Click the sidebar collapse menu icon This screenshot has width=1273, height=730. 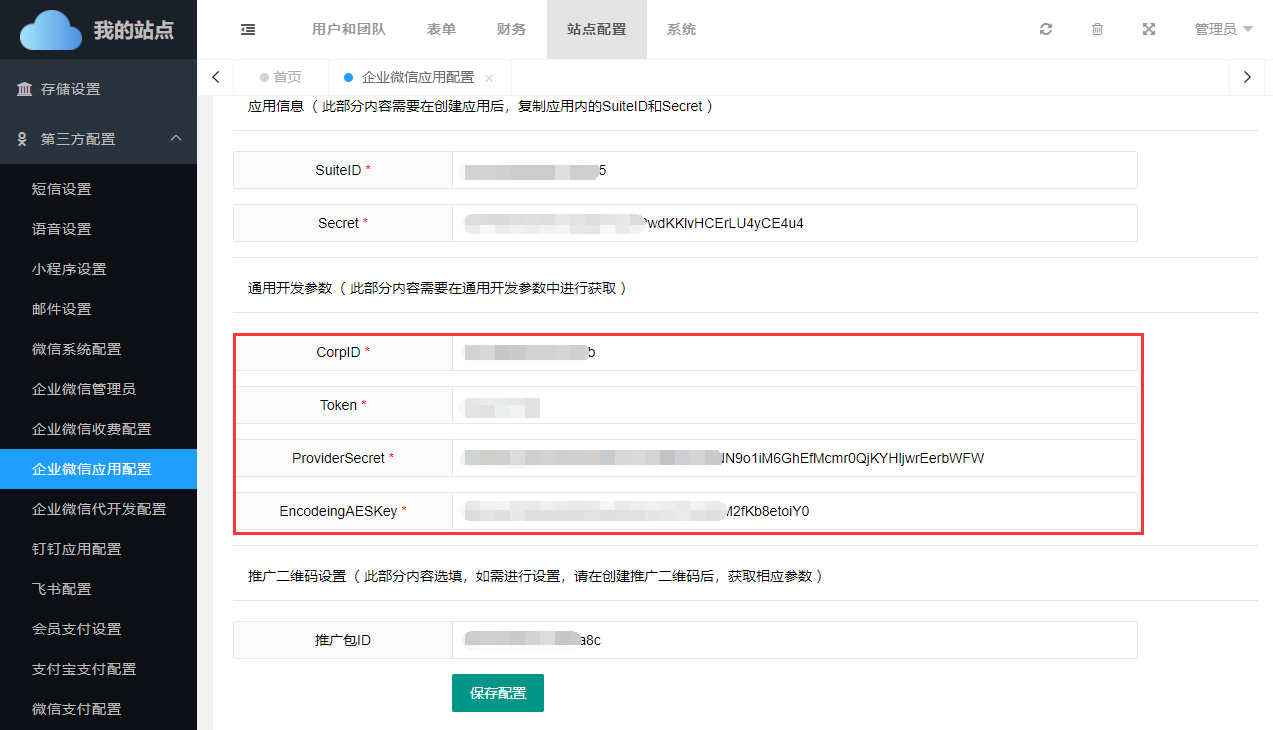[x=248, y=30]
